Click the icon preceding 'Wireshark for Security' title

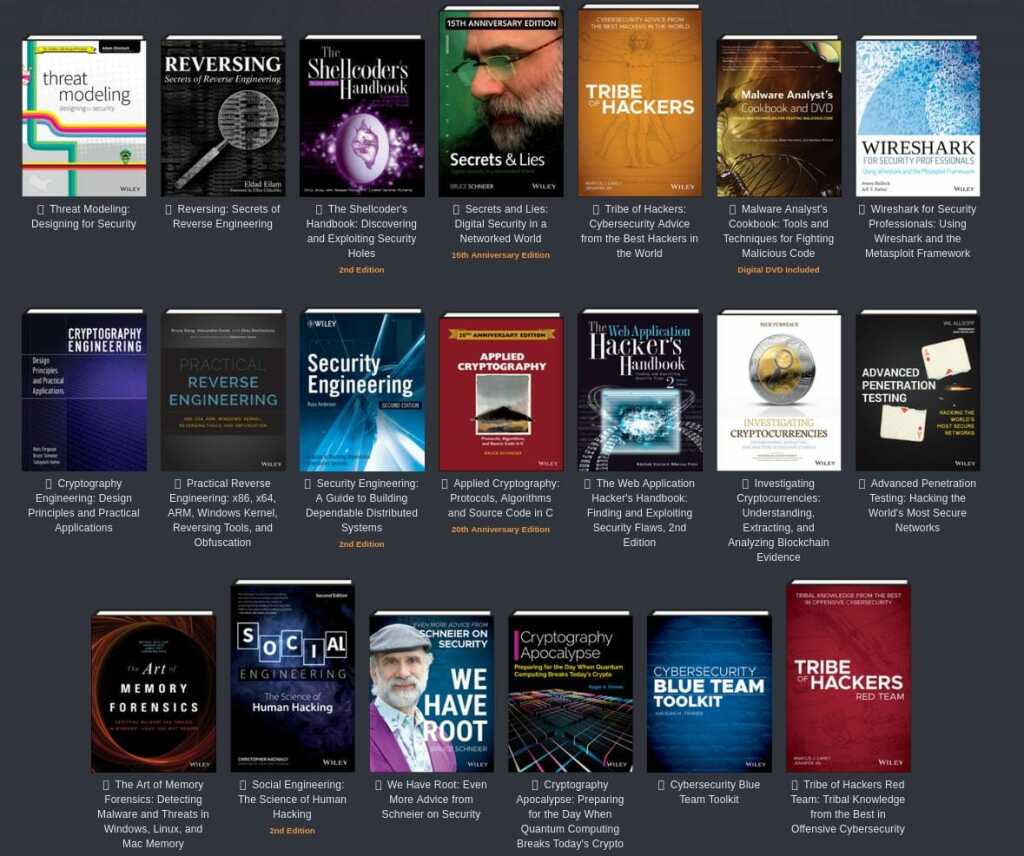pyautogui.click(x=861, y=210)
